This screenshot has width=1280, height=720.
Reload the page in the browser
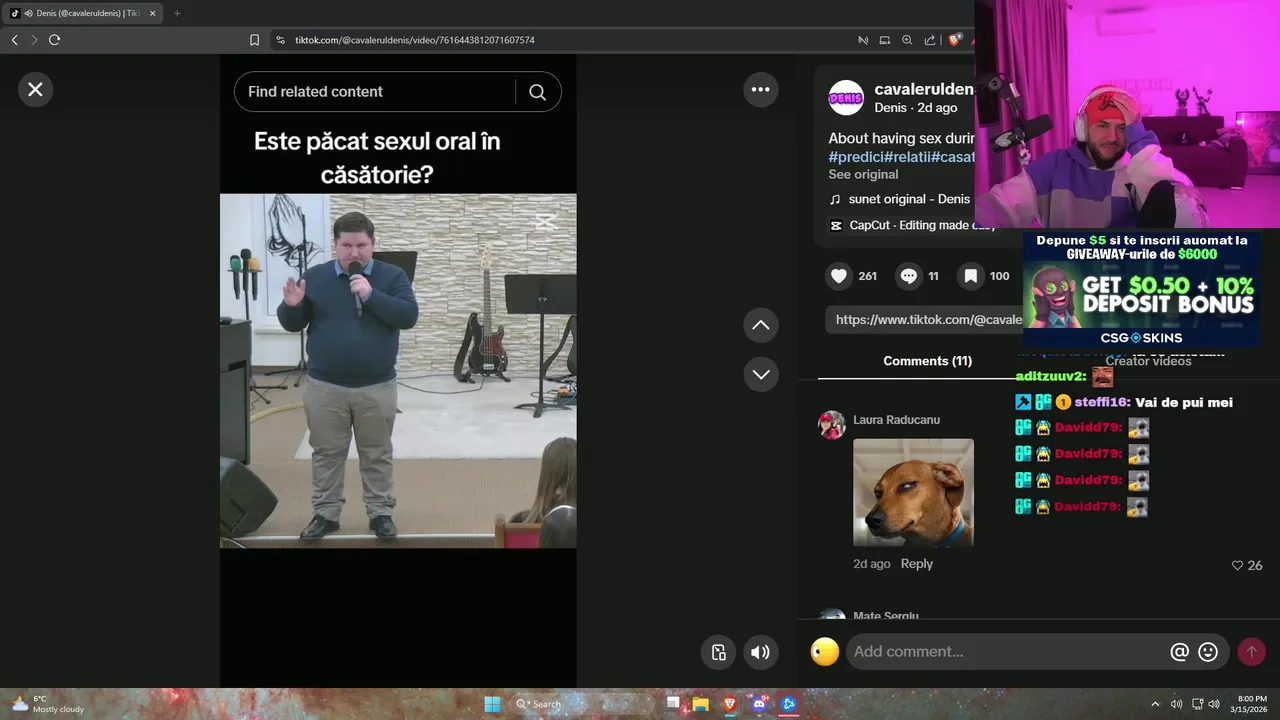(55, 40)
